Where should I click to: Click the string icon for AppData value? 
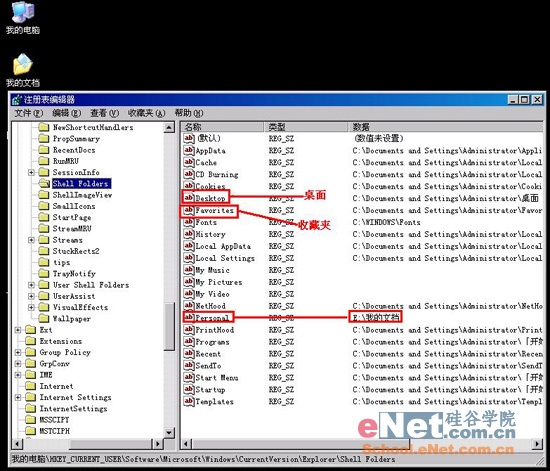[189, 150]
